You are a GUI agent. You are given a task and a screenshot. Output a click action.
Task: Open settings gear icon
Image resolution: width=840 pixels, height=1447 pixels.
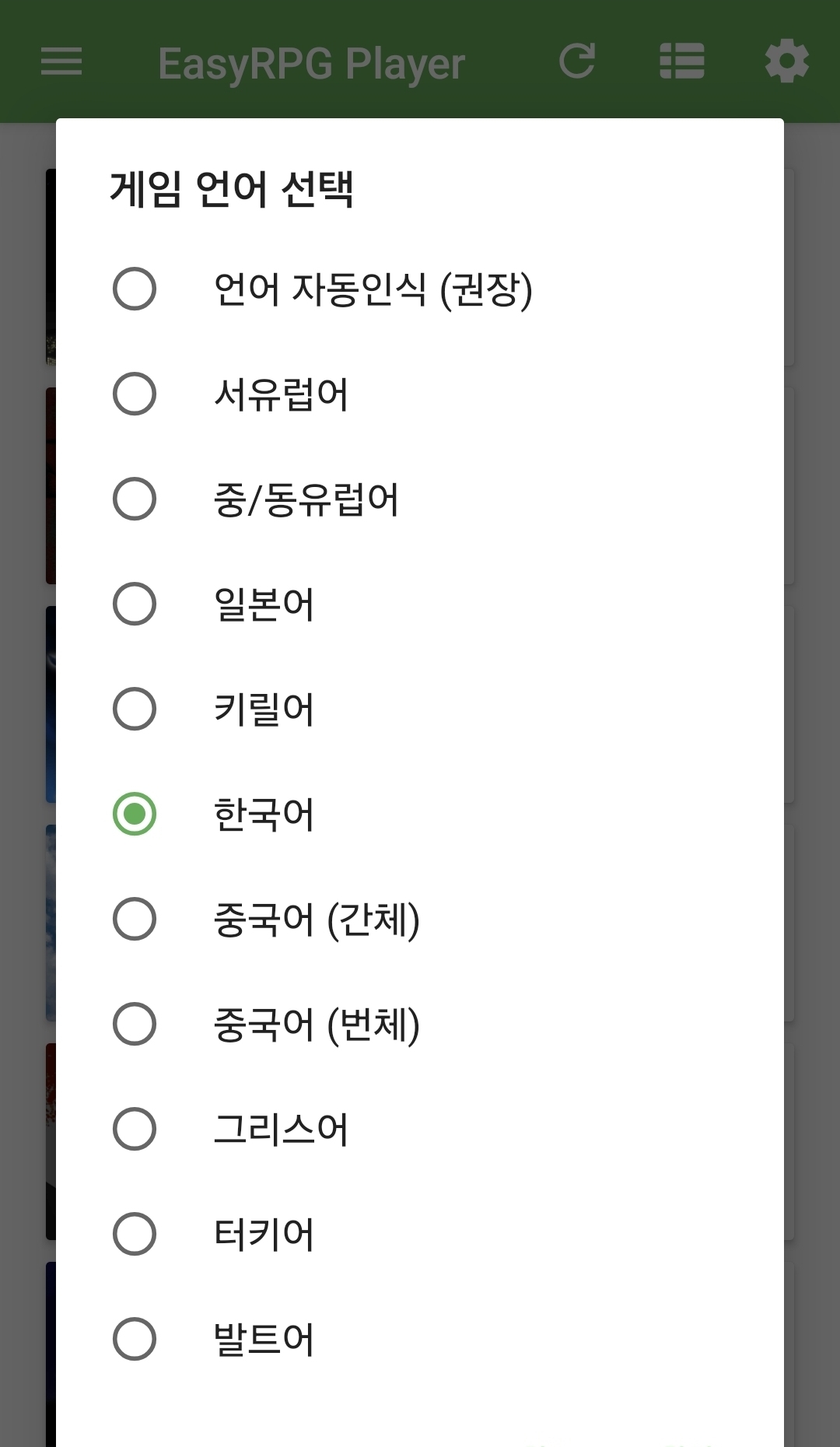click(x=786, y=61)
